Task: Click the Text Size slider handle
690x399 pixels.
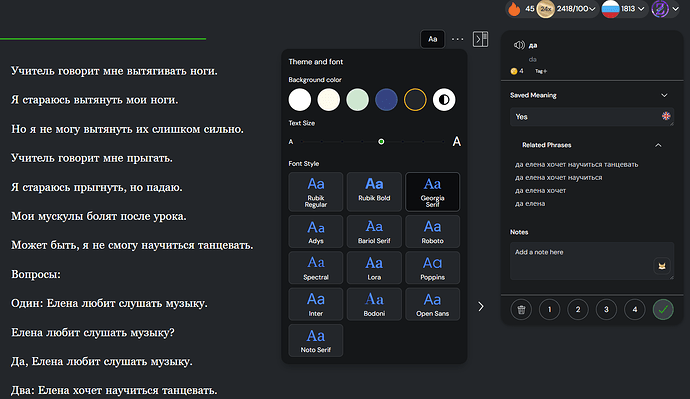Action: (381, 142)
